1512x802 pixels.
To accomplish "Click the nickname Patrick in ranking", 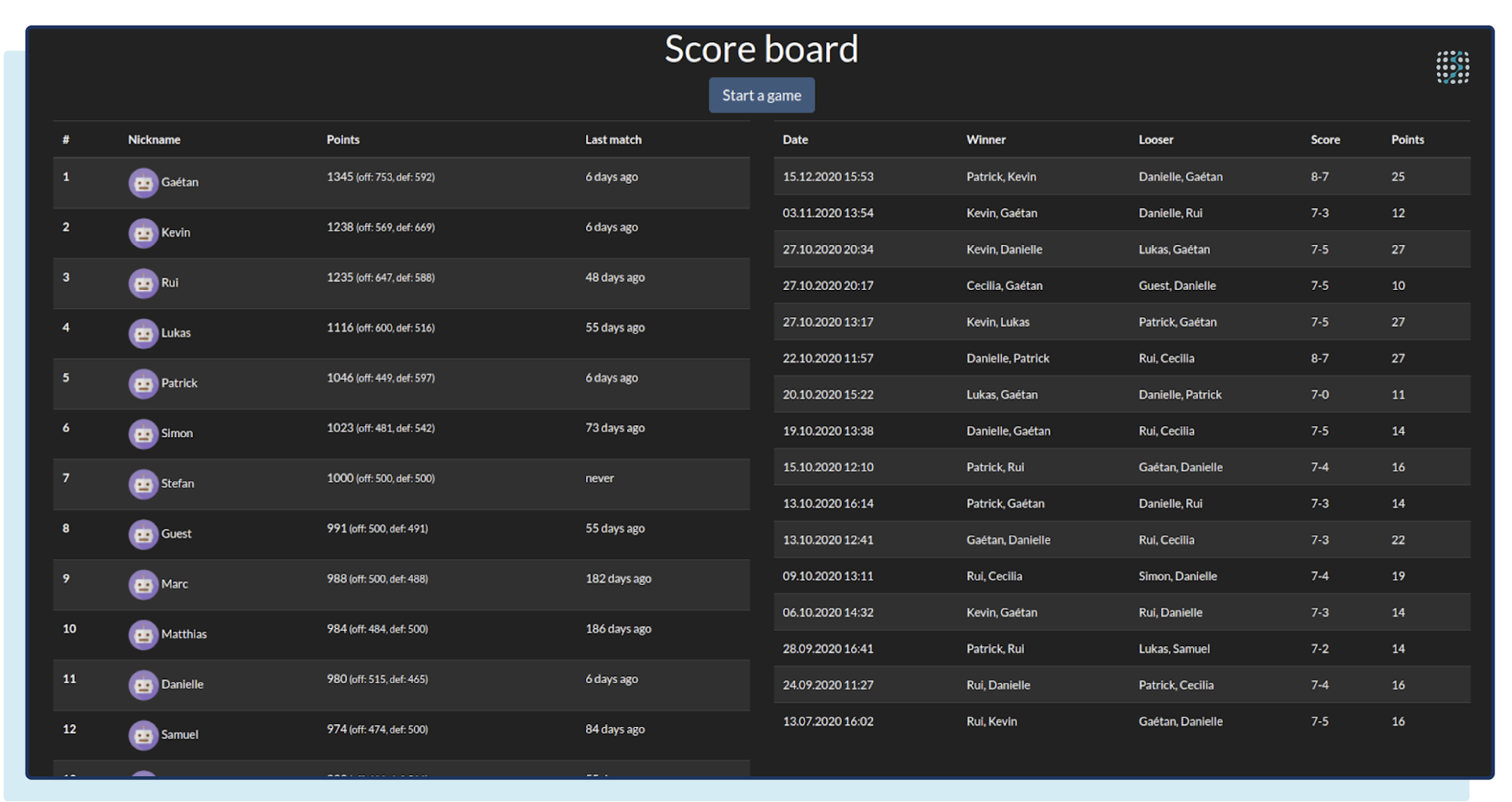I will click(179, 383).
